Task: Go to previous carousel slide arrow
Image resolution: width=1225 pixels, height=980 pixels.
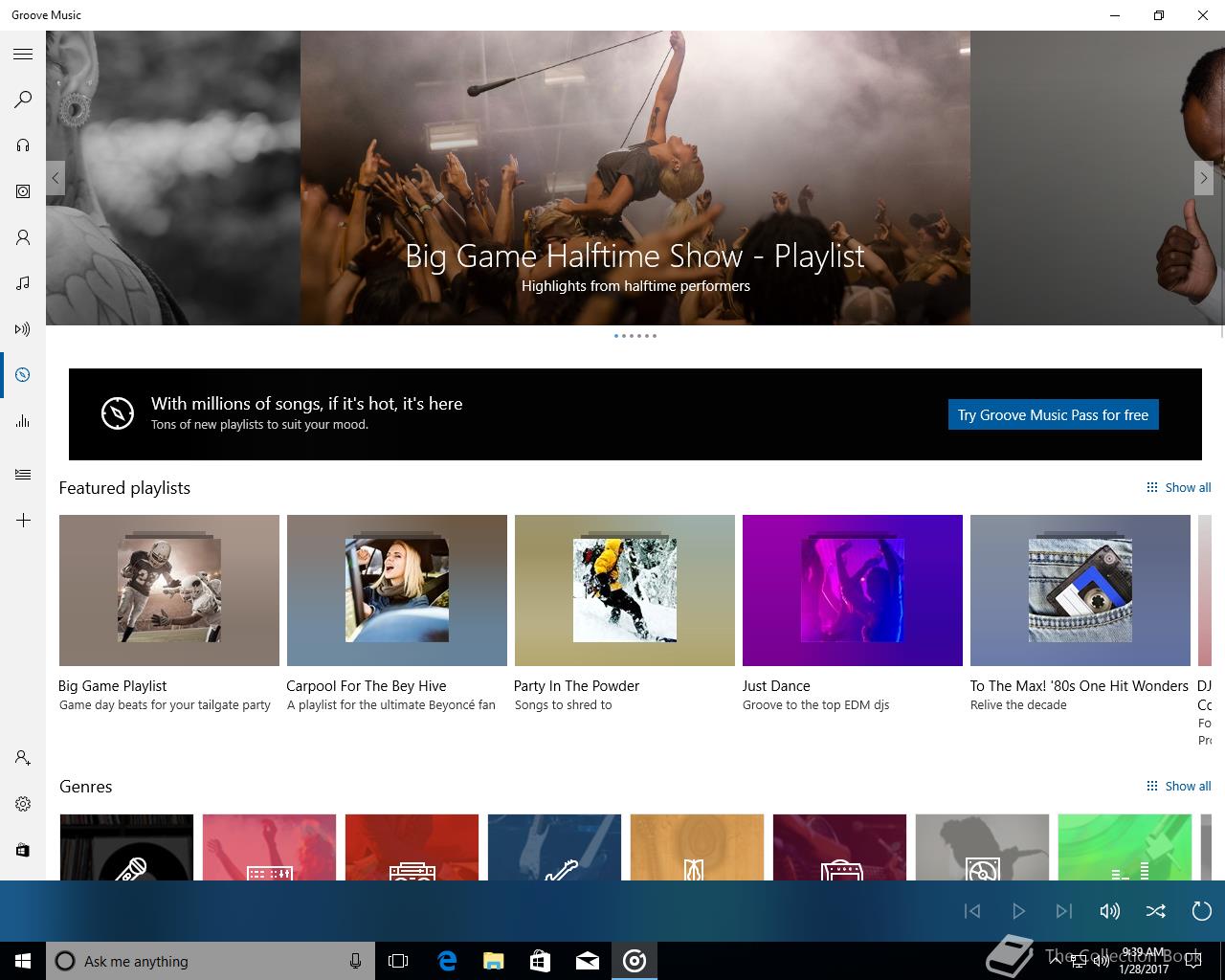Action: [56, 178]
